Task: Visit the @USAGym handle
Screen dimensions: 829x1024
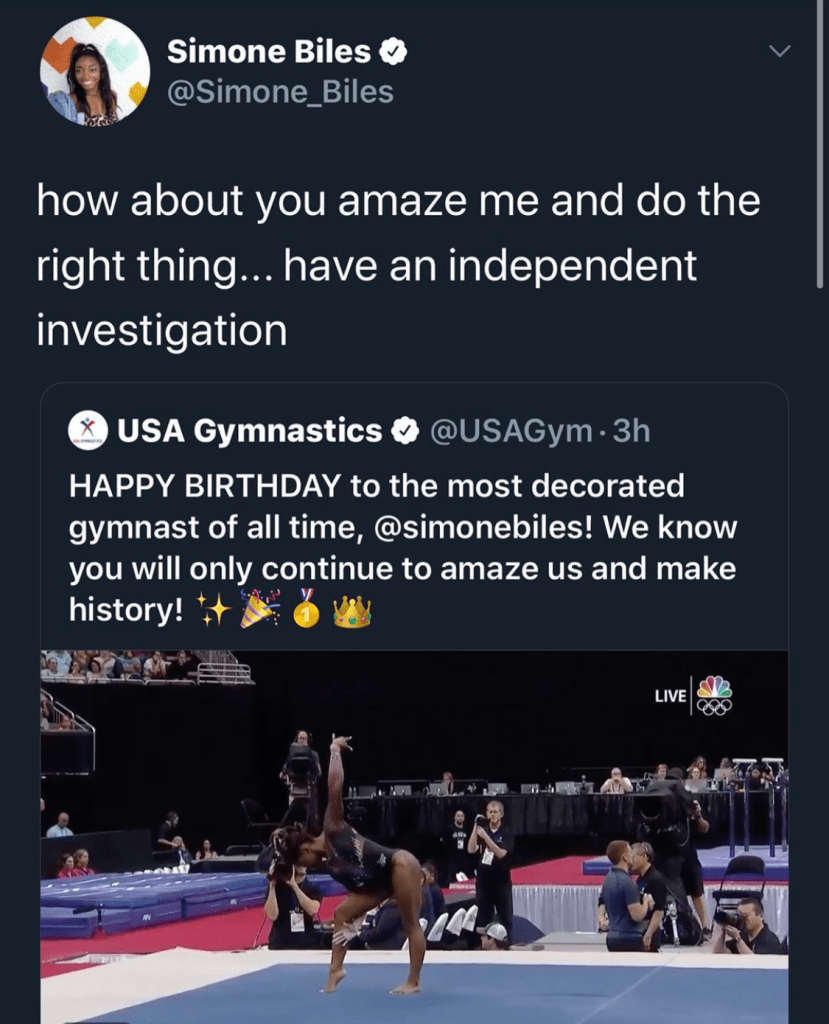Action: (510, 431)
